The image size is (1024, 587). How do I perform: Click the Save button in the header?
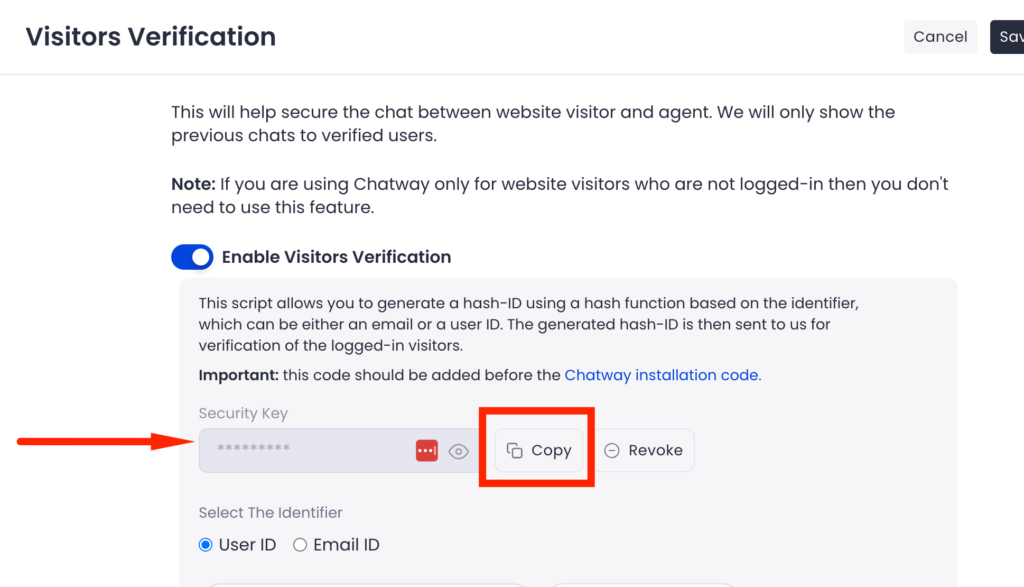(x=1009, y=36)
